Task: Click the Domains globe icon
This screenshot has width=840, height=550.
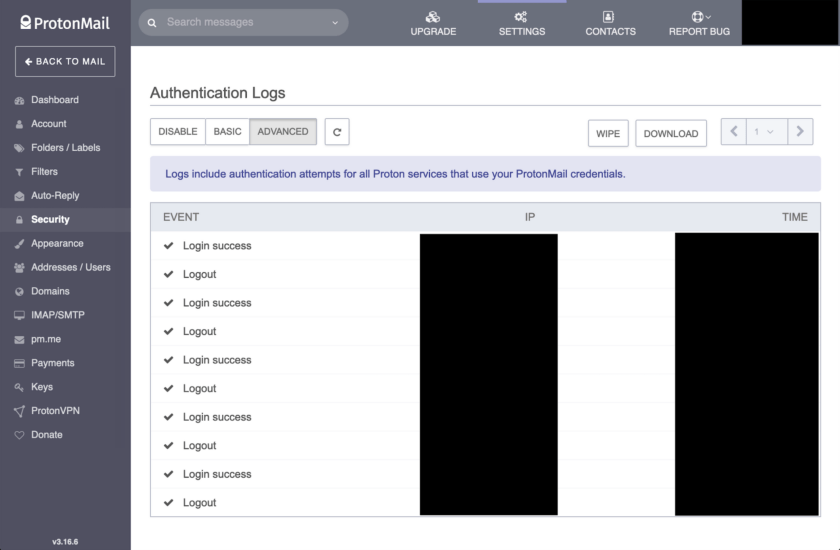Action: click(19, 292)
